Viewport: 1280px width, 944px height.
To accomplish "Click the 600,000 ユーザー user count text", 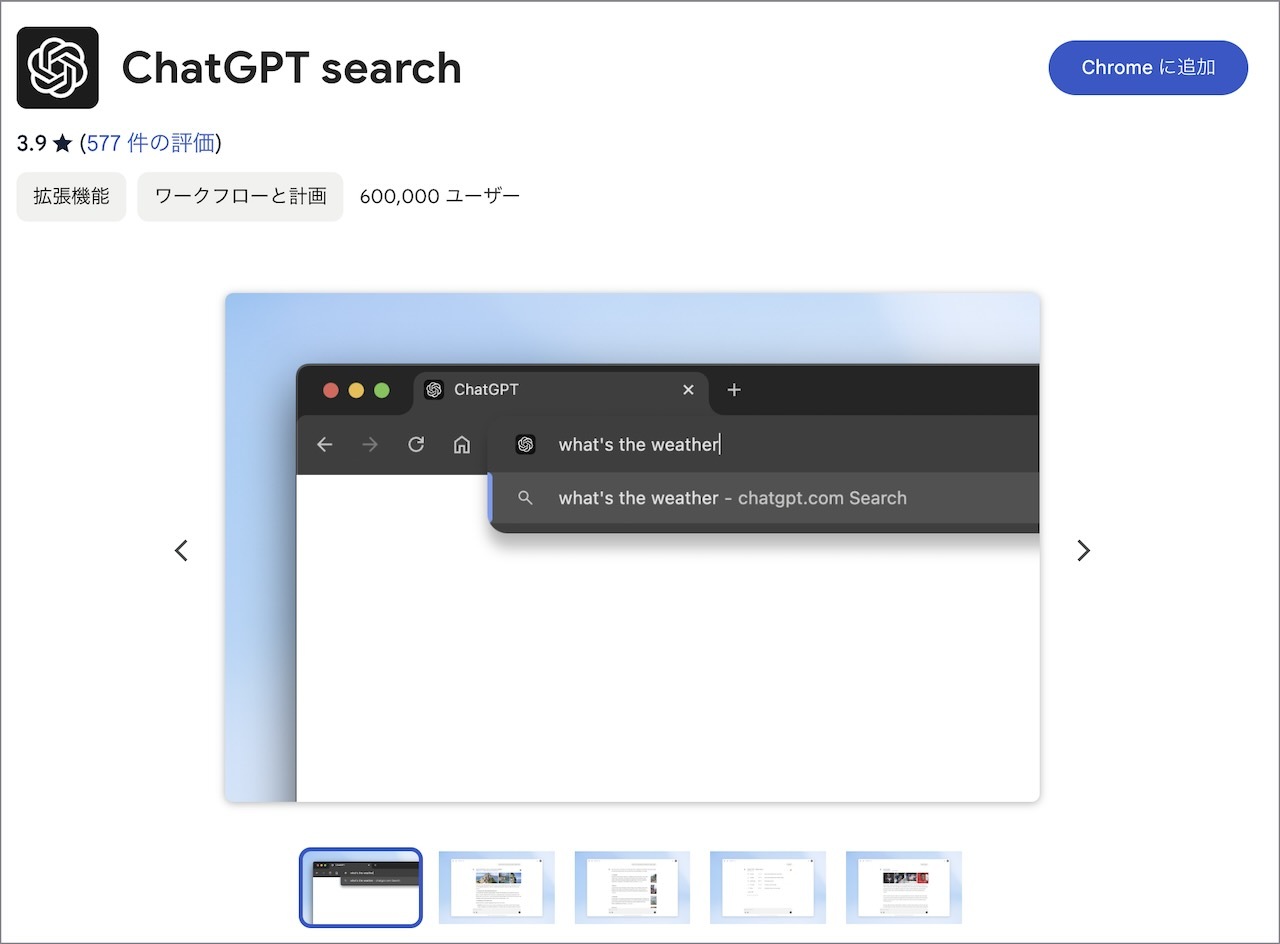I will (x=440, y=196).
